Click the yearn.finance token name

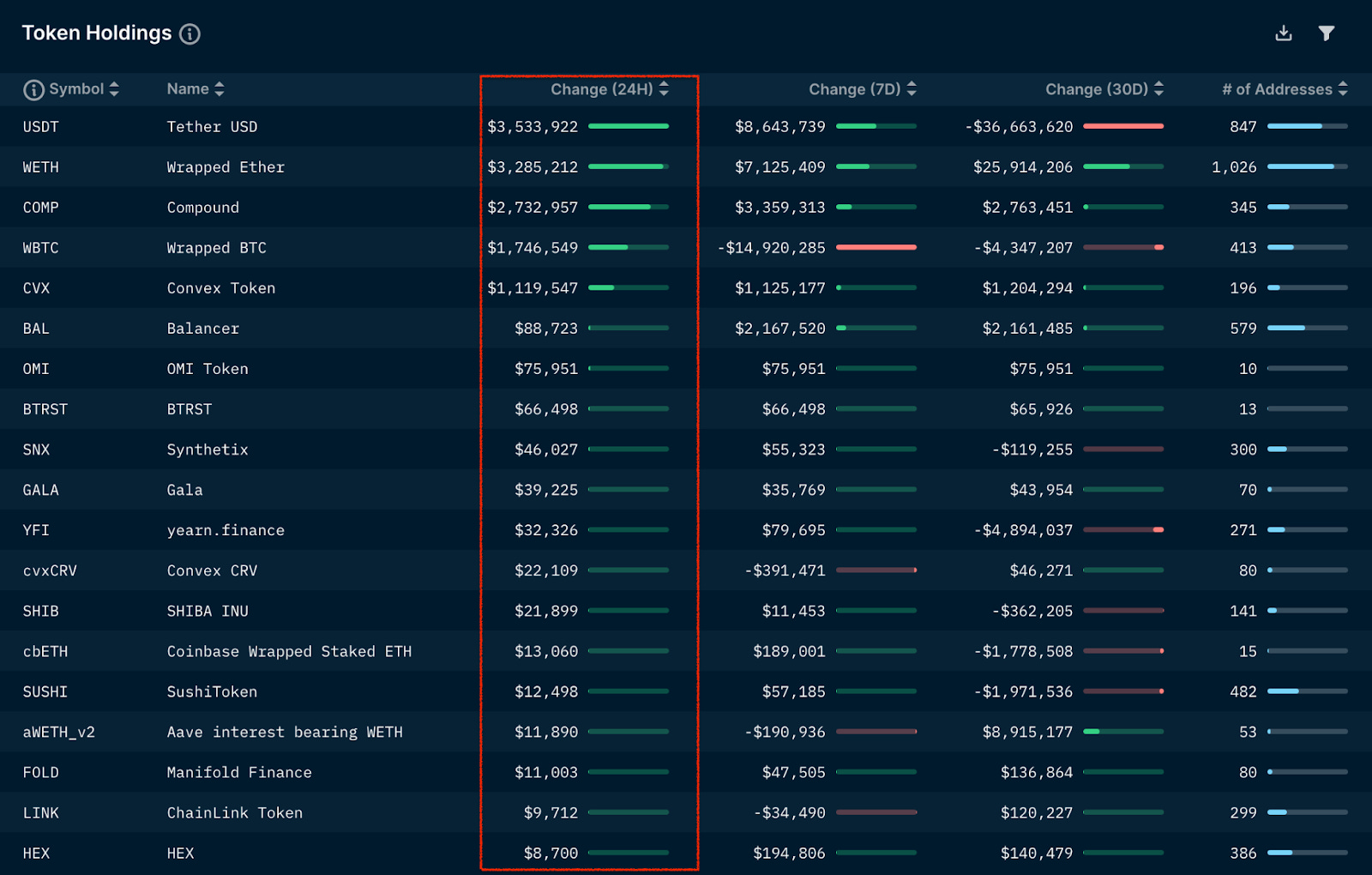pos(226,530)
